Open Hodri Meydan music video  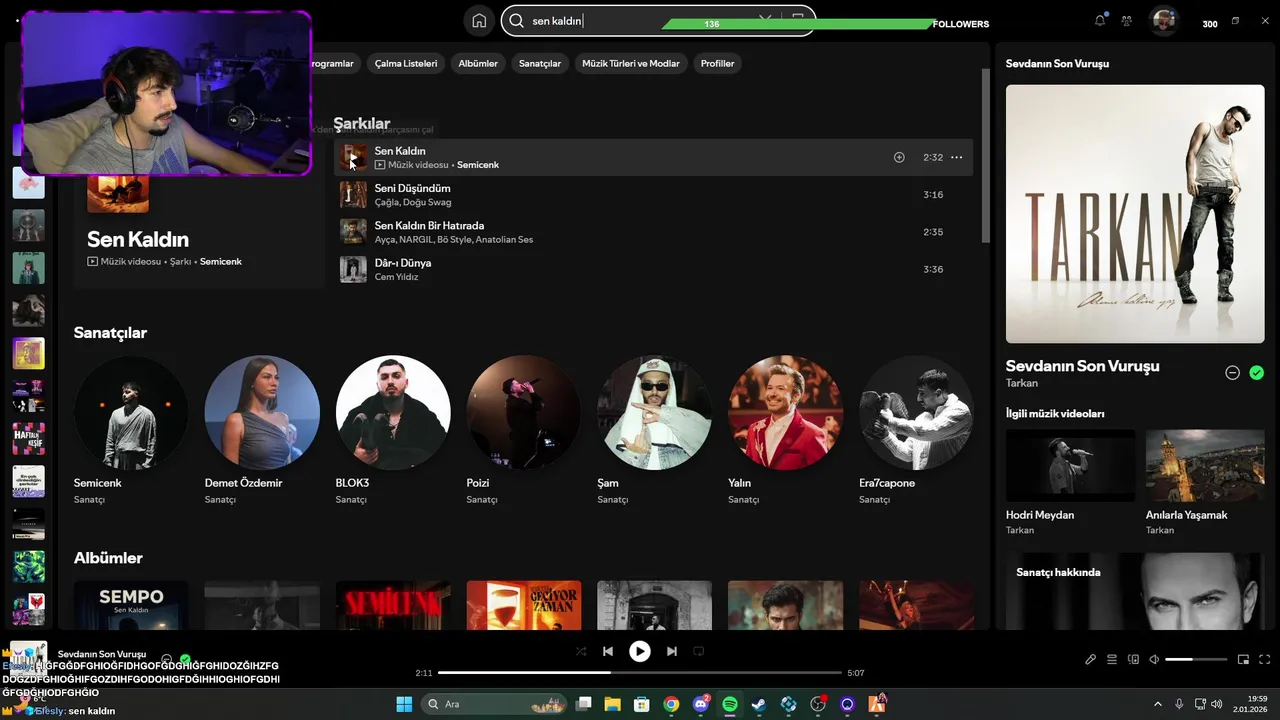tap(1070, 483)
